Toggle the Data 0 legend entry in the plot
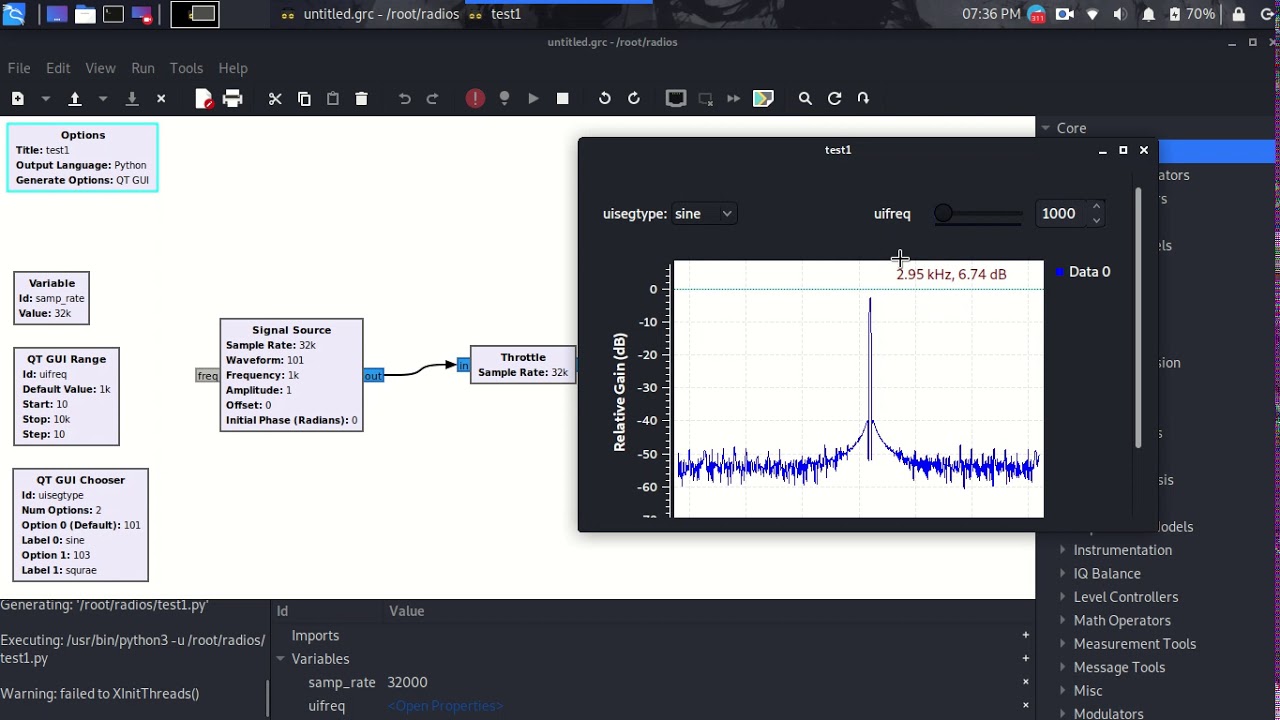 [x=1083, y=272]
